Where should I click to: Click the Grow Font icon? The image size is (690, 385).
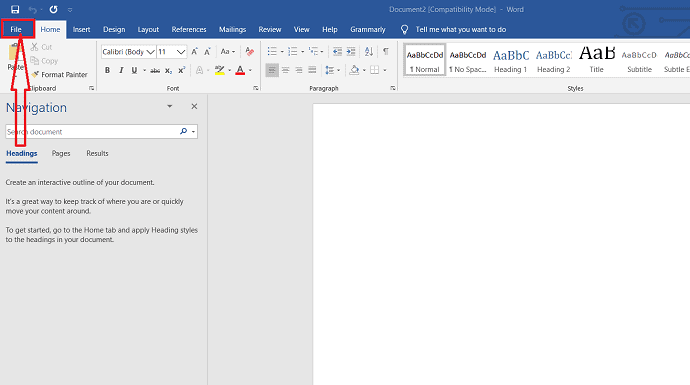point(195,52)
